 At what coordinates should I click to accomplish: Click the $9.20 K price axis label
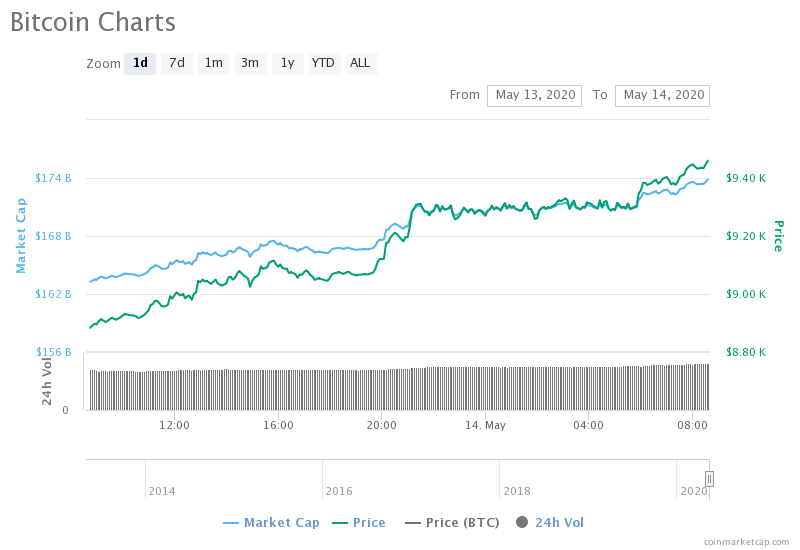pyautogui.click(x=746, y=236)
